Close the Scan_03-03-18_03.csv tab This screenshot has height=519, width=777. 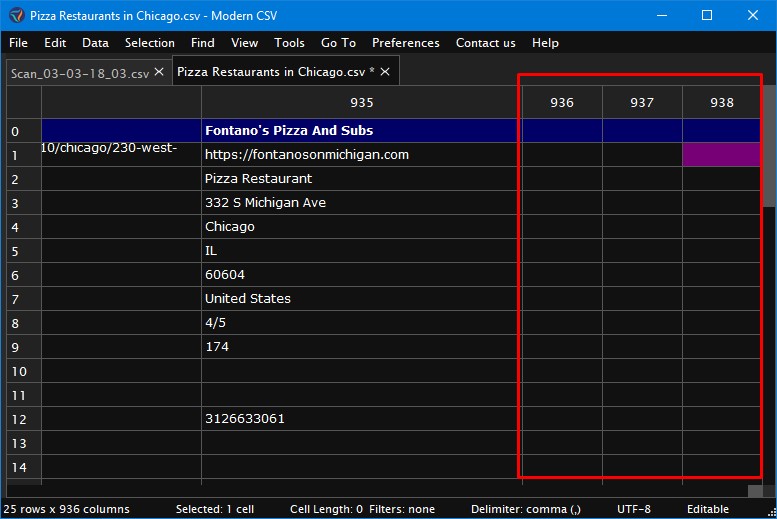(x=159, y=72)
